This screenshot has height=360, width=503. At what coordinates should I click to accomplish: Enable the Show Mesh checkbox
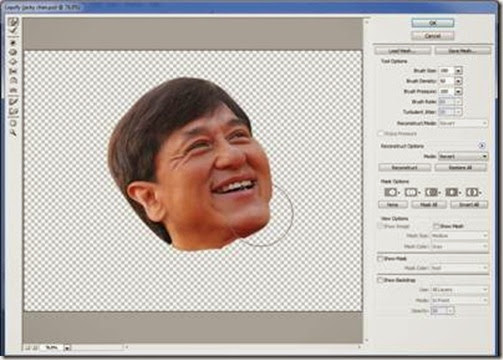coord(436,226)
